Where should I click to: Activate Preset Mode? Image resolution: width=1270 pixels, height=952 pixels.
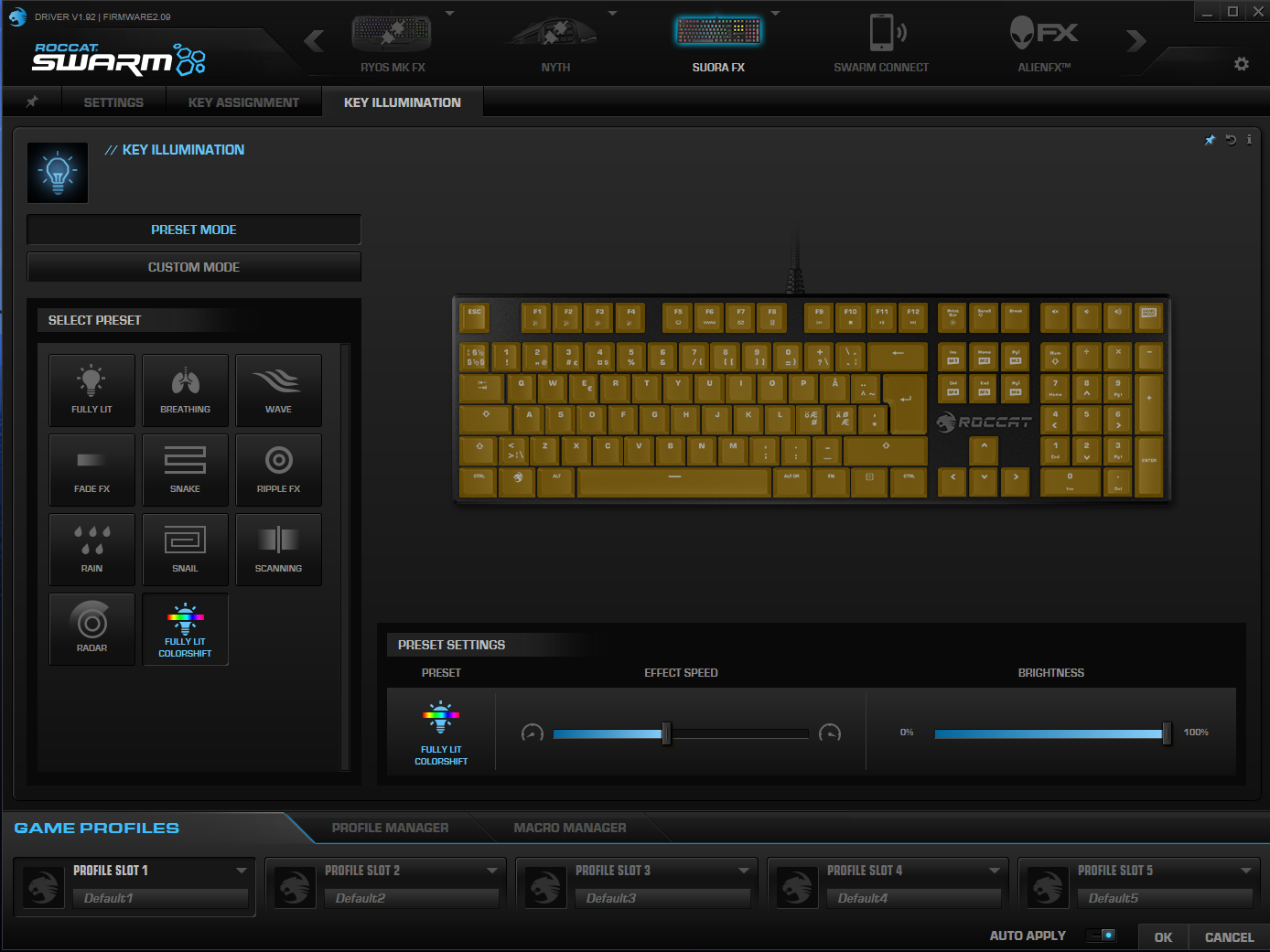point(194,230)
